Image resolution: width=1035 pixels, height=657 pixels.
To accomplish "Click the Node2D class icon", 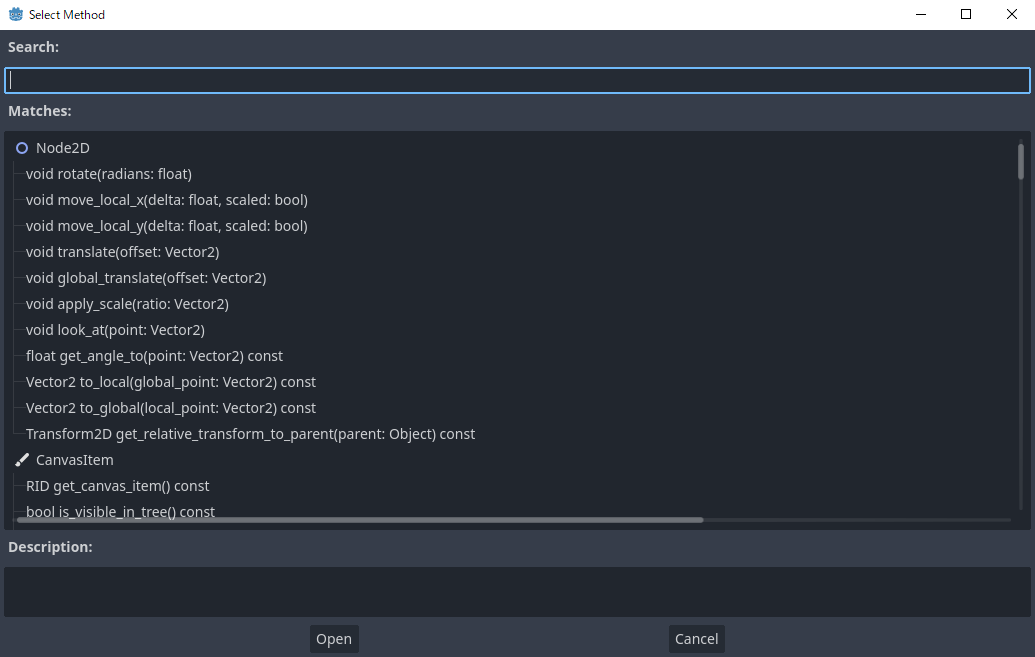I will coord(21,147).
